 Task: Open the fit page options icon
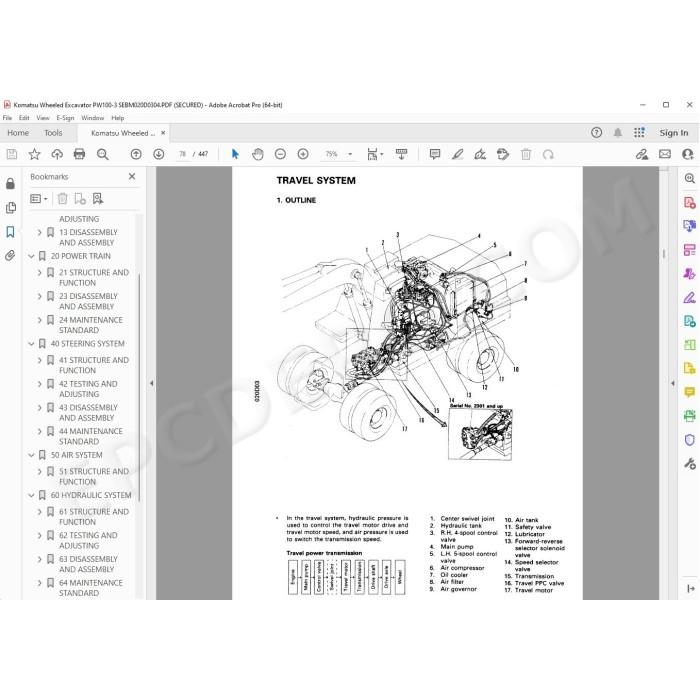373,154
